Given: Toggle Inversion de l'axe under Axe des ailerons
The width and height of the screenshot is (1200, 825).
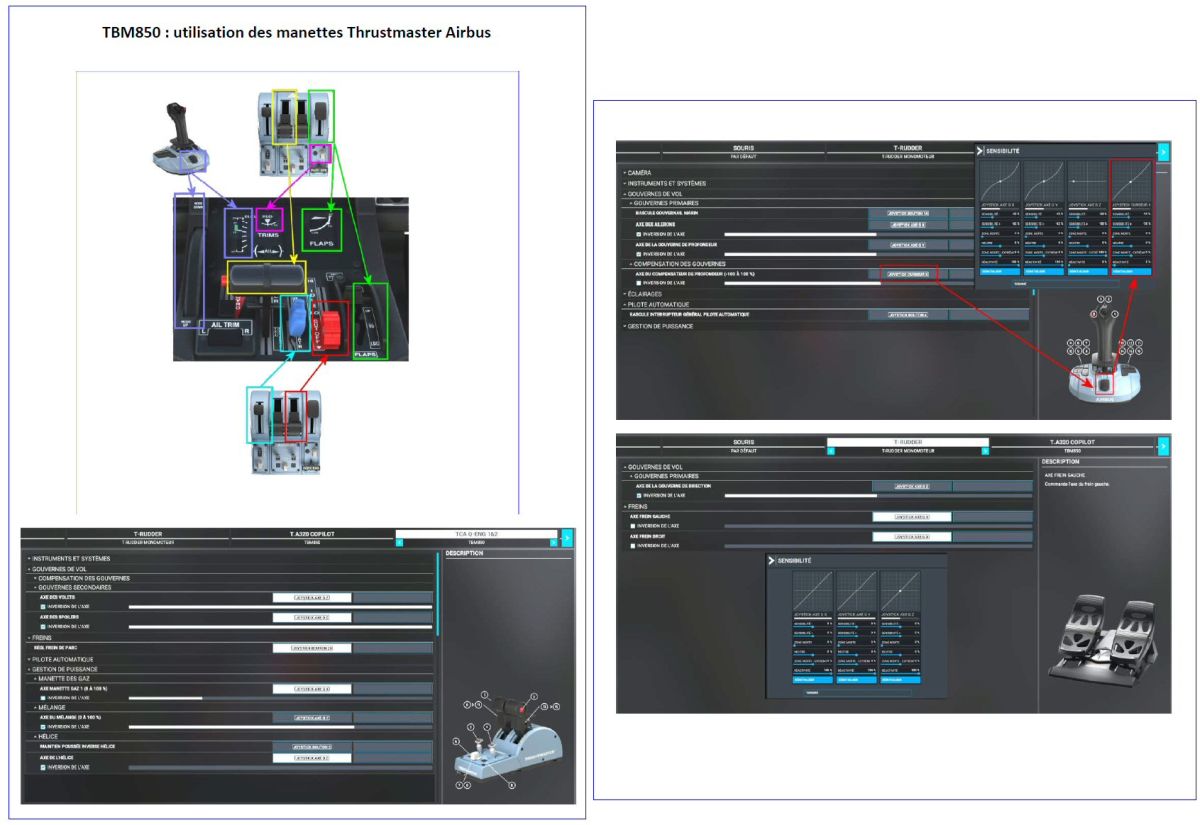Looking at the screenshot, I should (639, 234).
